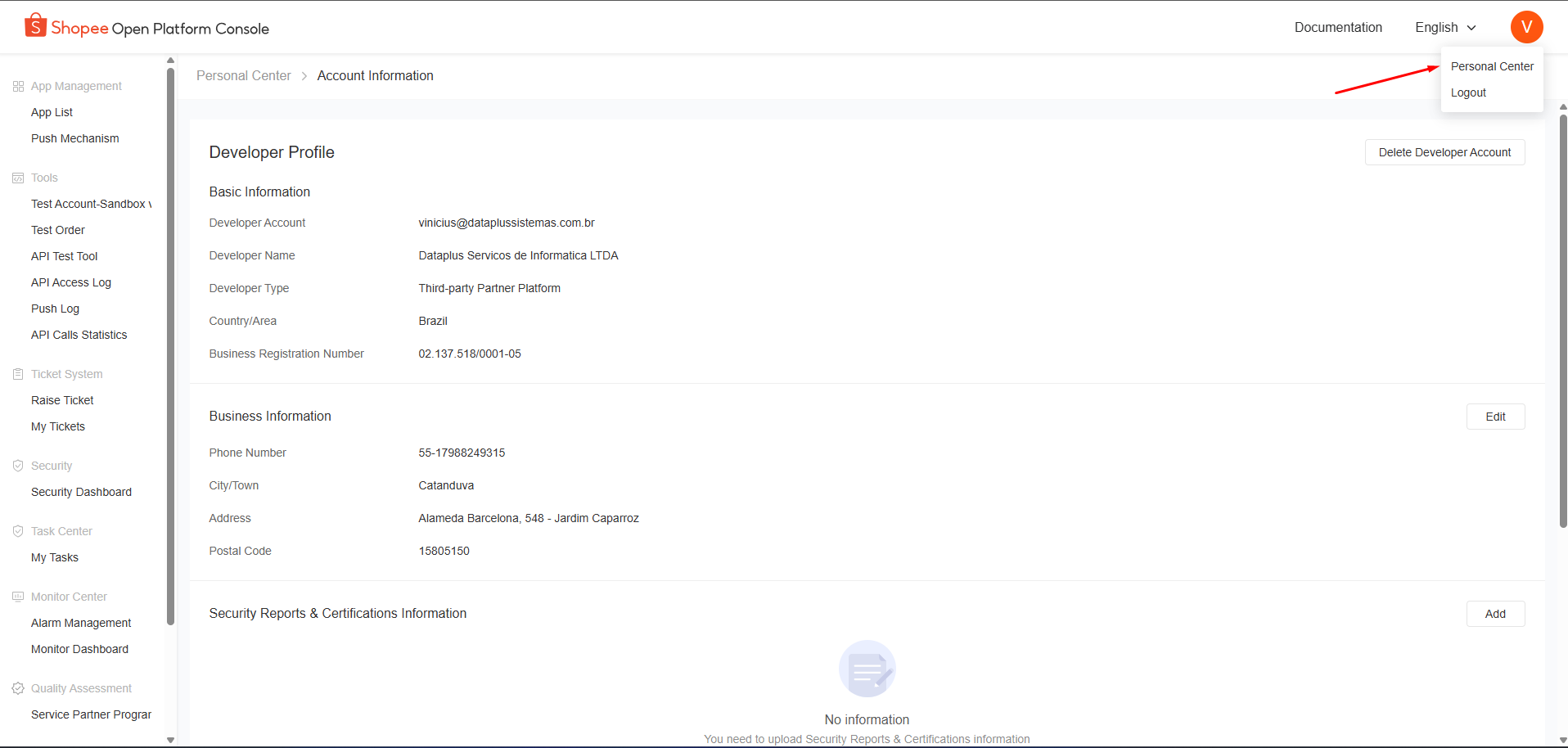Click developer name Dataplus Servicos de Informatica LTDA
This screenshot has width=1568, height=748.
(x=518, y=255)
